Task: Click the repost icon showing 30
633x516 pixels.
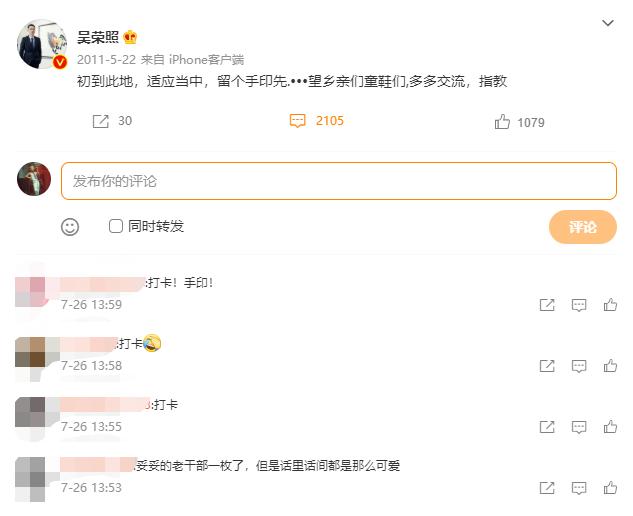Action: click(101, 121)
